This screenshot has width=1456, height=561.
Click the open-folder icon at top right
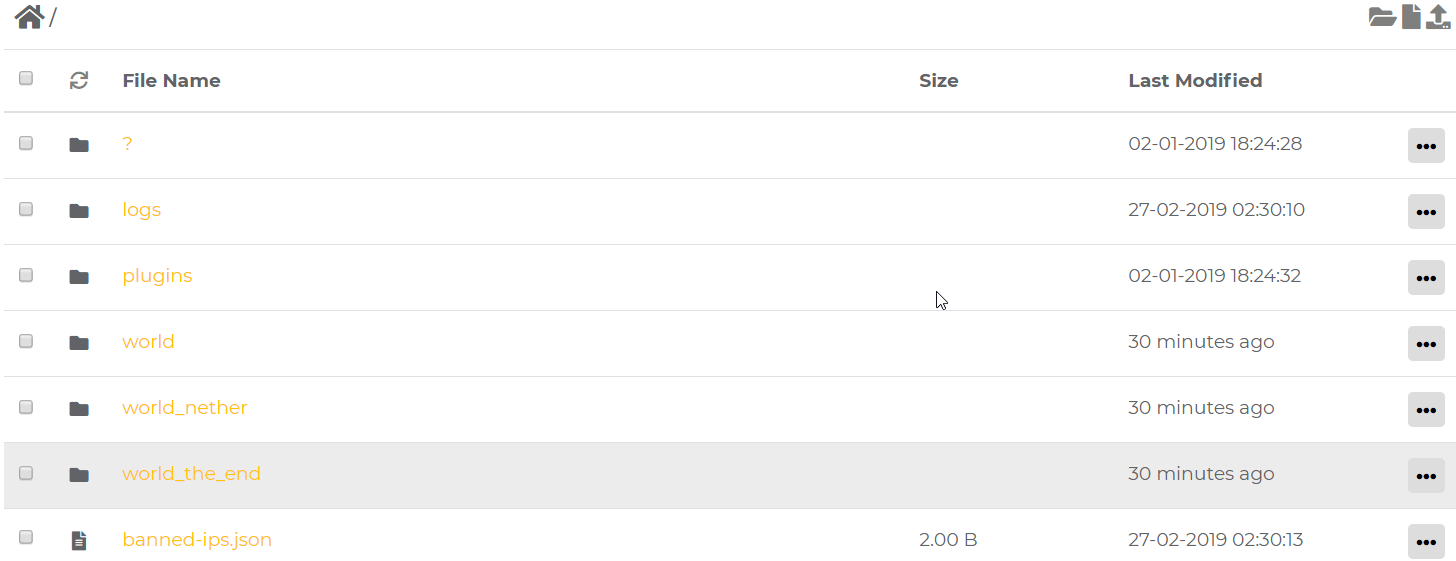coord(1382,17)
